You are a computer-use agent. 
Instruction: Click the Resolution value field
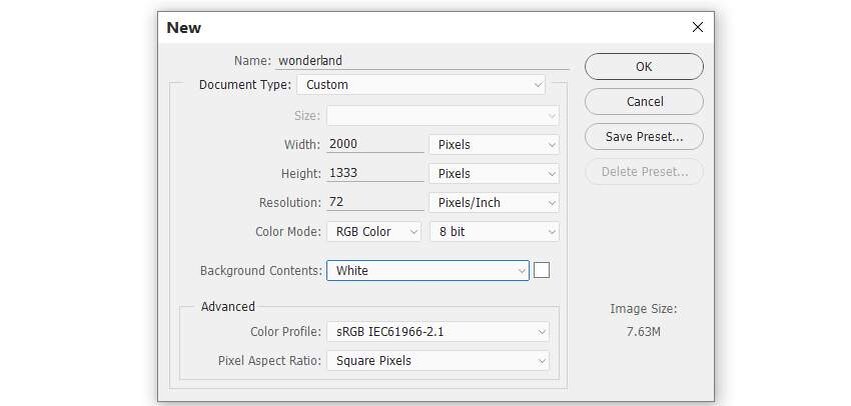click(x=375, y=202)
